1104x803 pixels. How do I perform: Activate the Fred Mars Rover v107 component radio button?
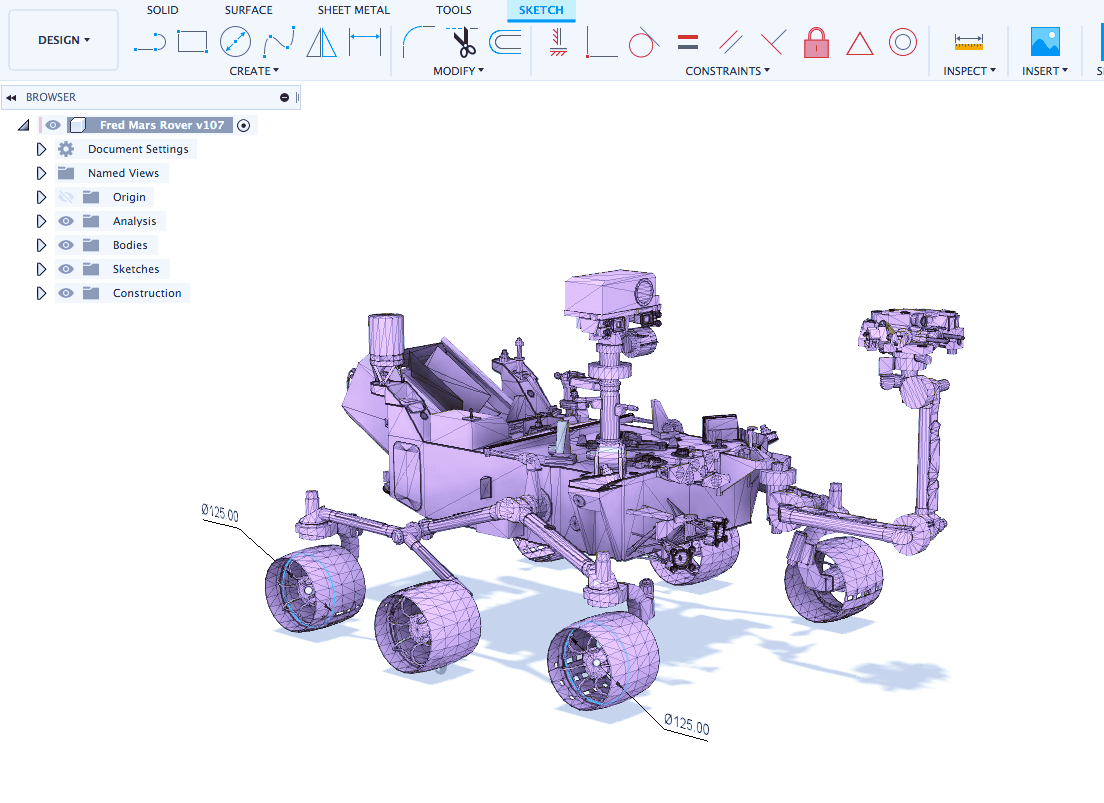[x=244, y=125]
